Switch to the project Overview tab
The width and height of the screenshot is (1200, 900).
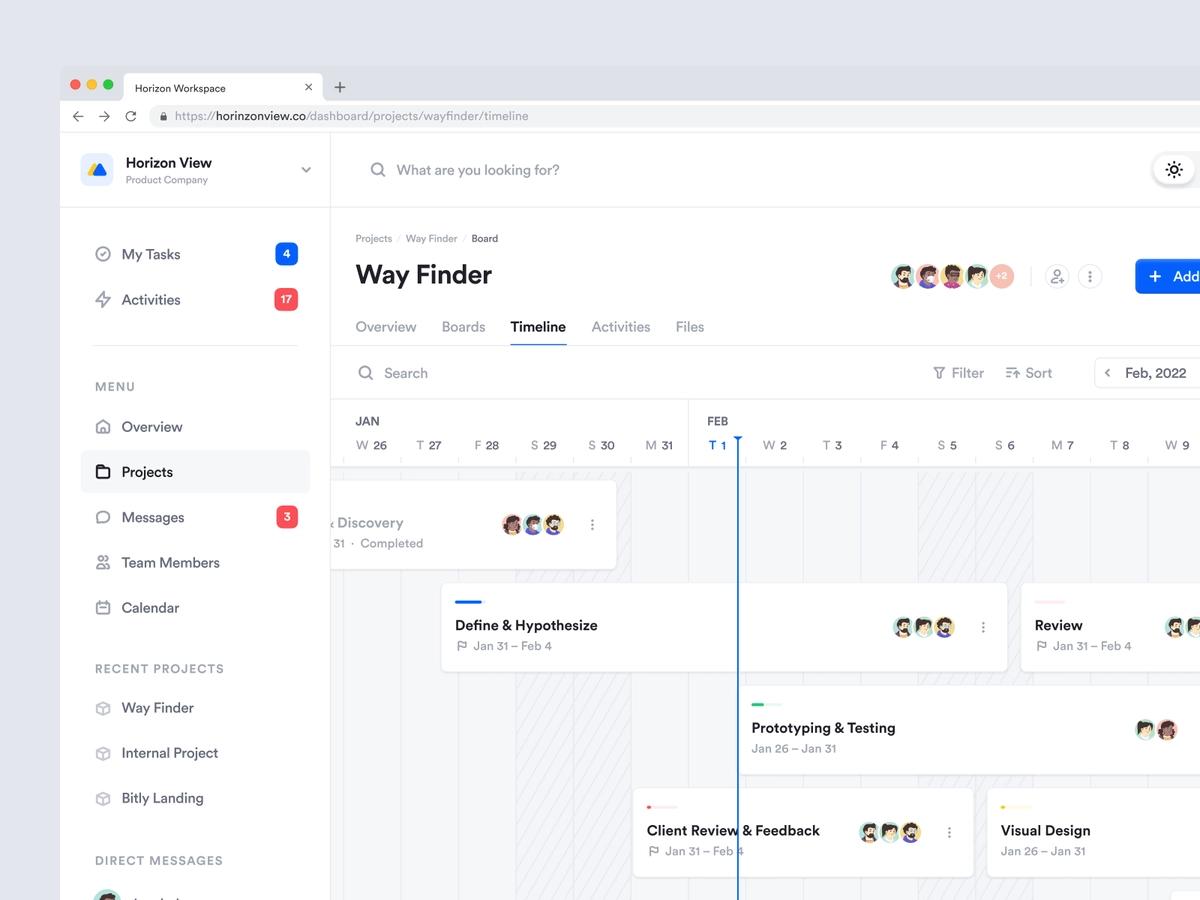pos(385,327)
